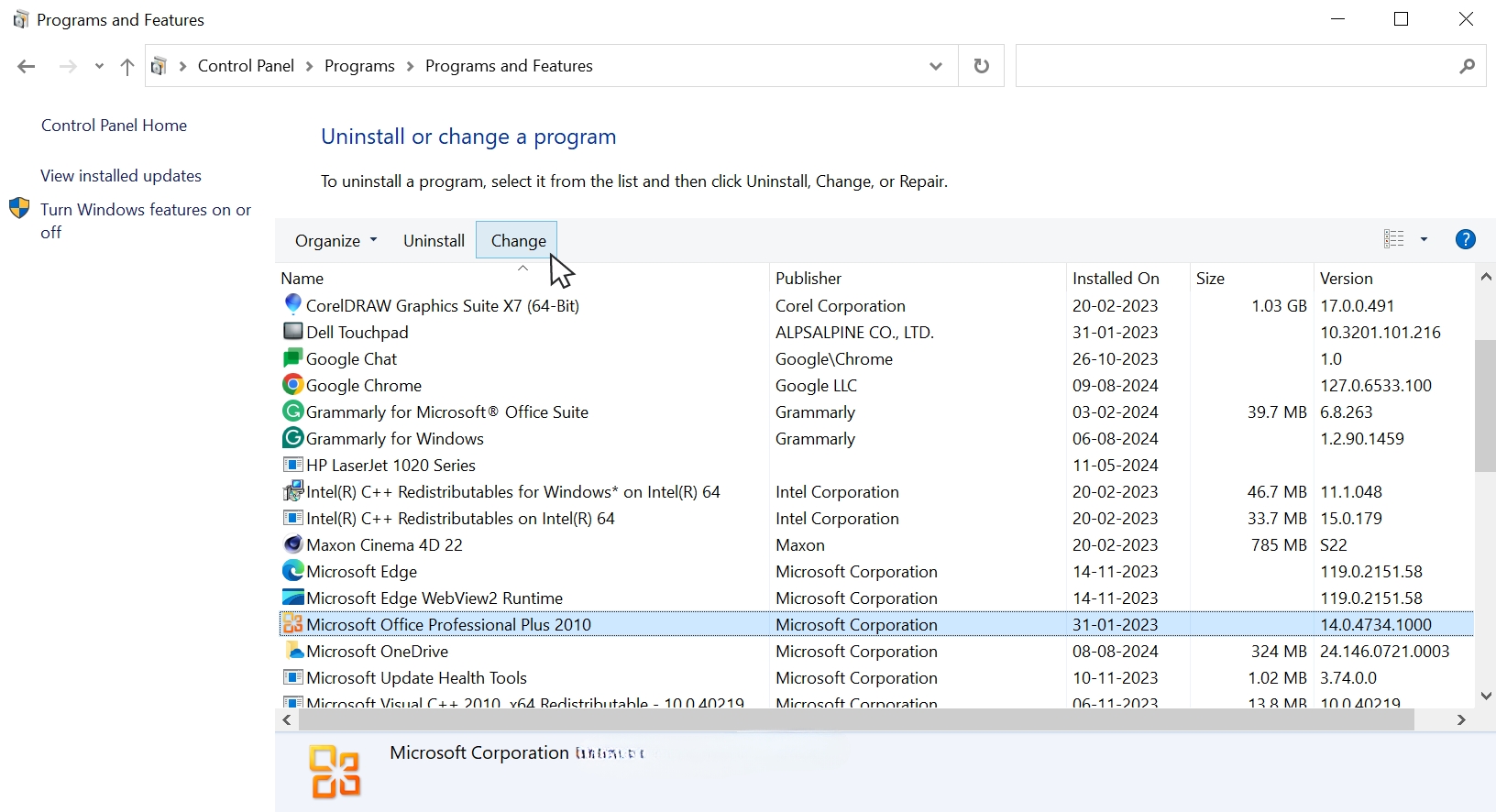The width and height of the screenshot is (1496, 812).
Task: Open Turn Windows features on or off
Action: (x=146, y=221)
